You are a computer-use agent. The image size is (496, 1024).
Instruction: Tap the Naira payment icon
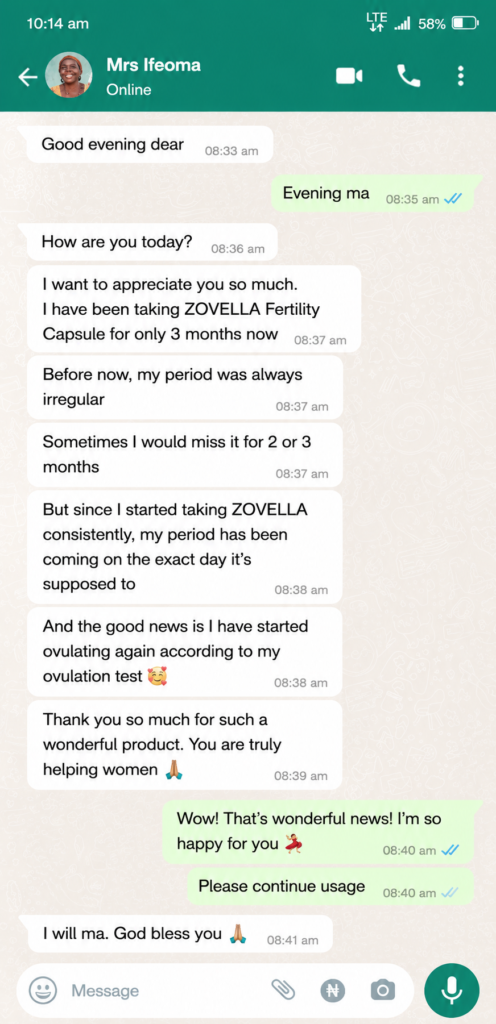[333, 991]
